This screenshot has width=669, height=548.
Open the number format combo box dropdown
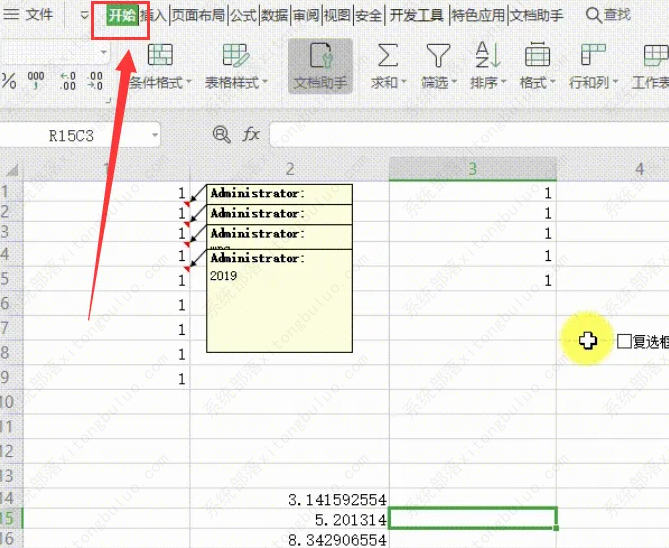tap(103, 52)
